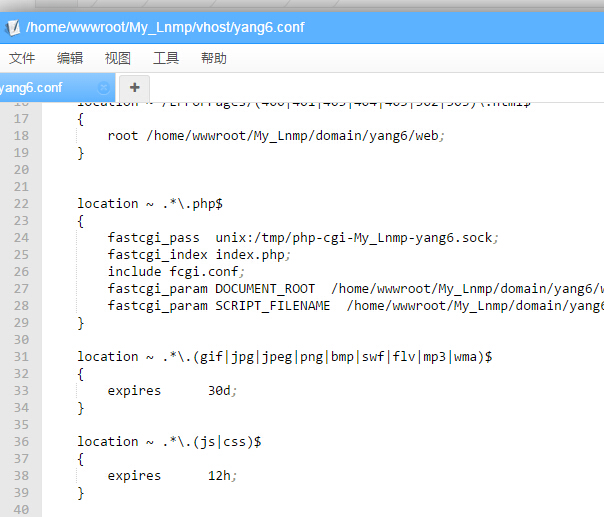Open the 帮助 menu

[x=214, y=58]
